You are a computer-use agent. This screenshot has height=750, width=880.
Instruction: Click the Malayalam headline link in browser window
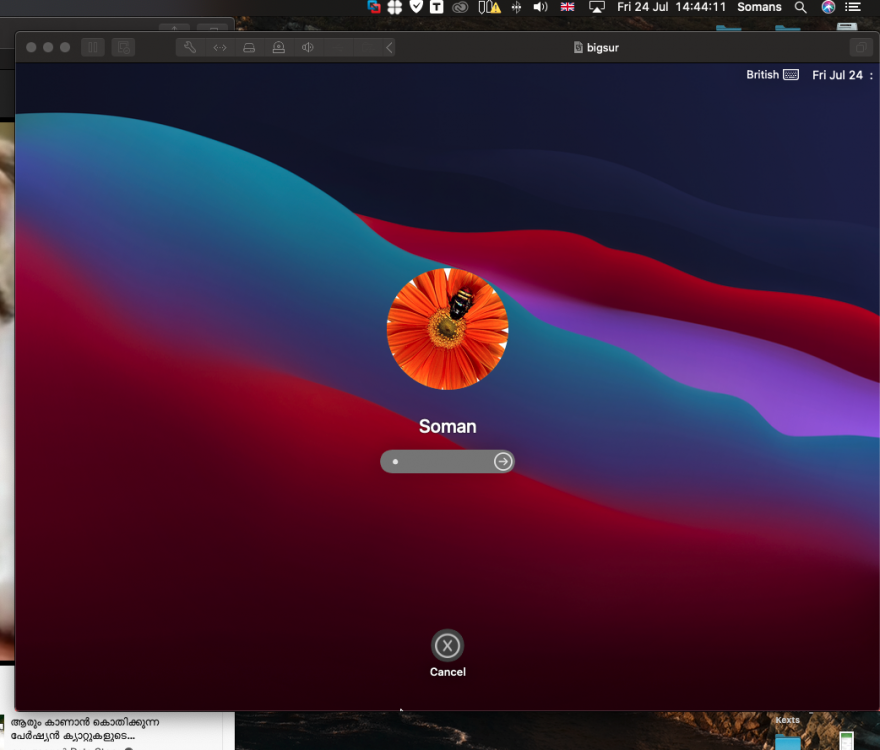85,729
